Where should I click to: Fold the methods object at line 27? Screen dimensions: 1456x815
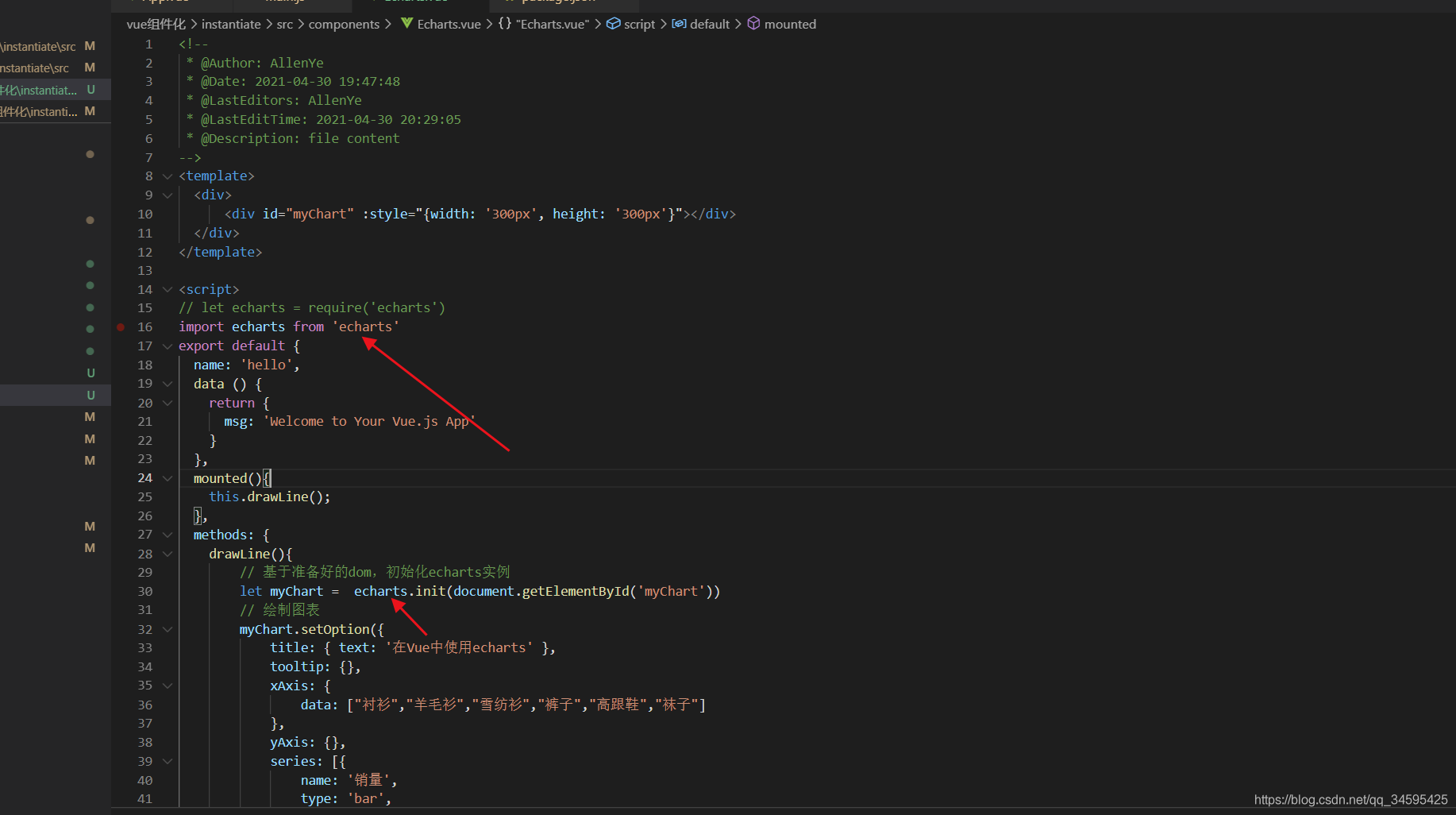point(168,535)
